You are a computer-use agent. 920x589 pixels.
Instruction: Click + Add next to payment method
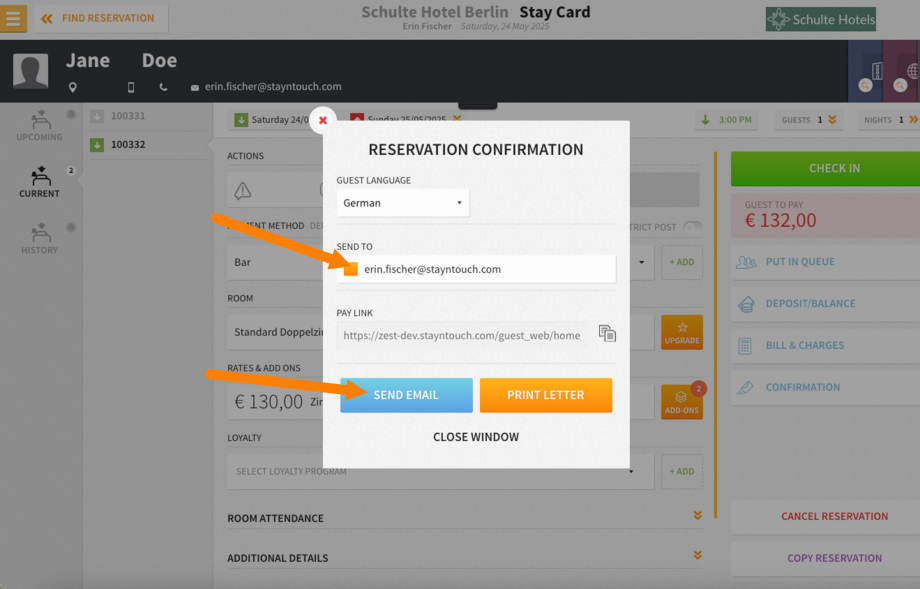point(682,262)
